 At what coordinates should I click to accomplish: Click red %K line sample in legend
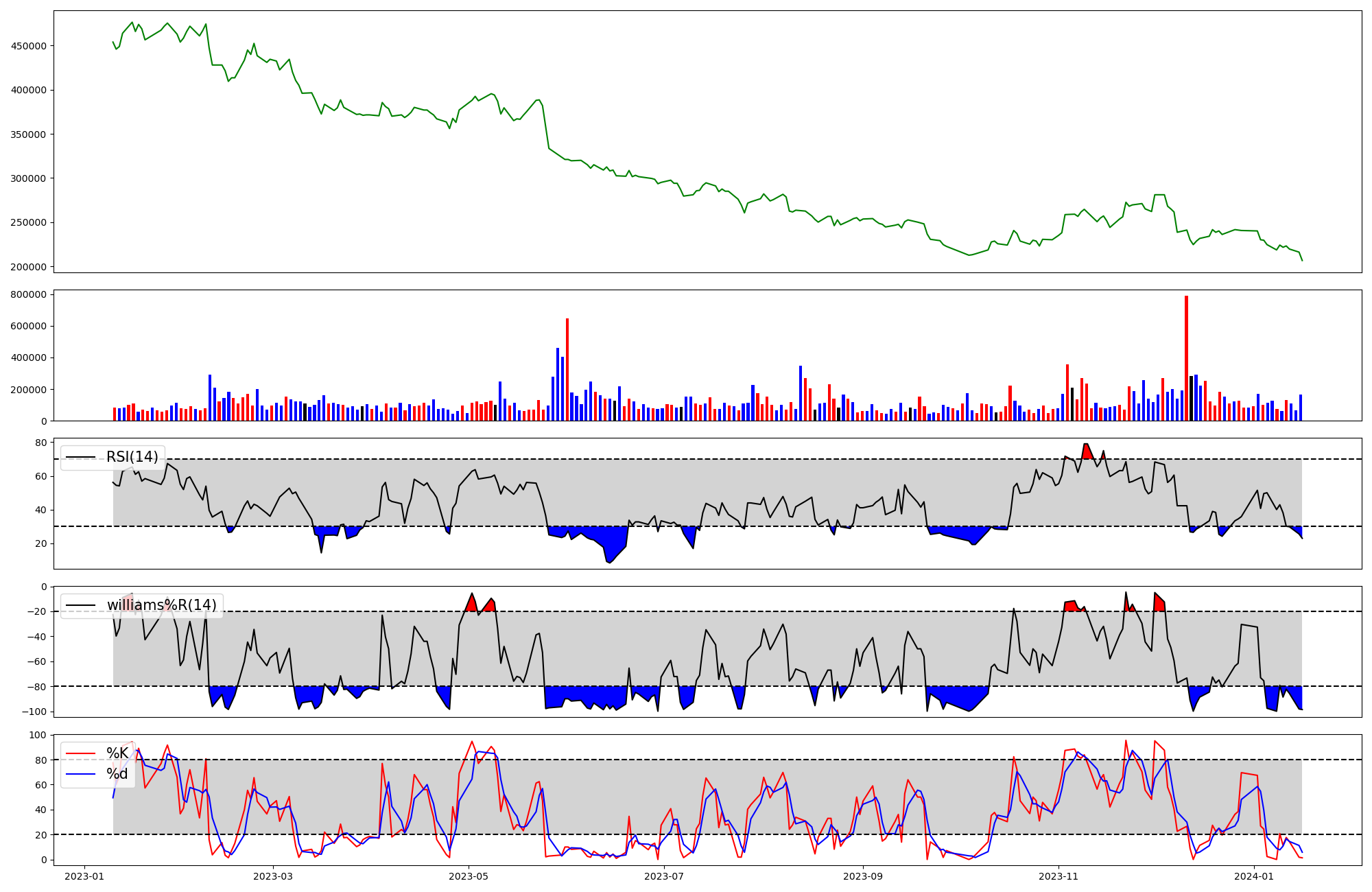(x=80, y=753)
